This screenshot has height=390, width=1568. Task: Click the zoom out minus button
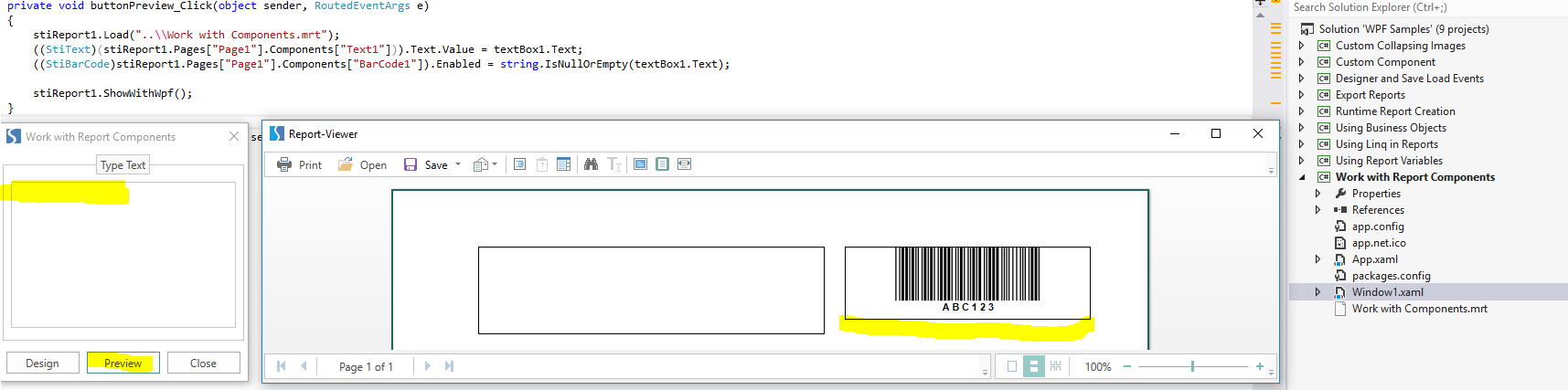(x=1127, y=366)
